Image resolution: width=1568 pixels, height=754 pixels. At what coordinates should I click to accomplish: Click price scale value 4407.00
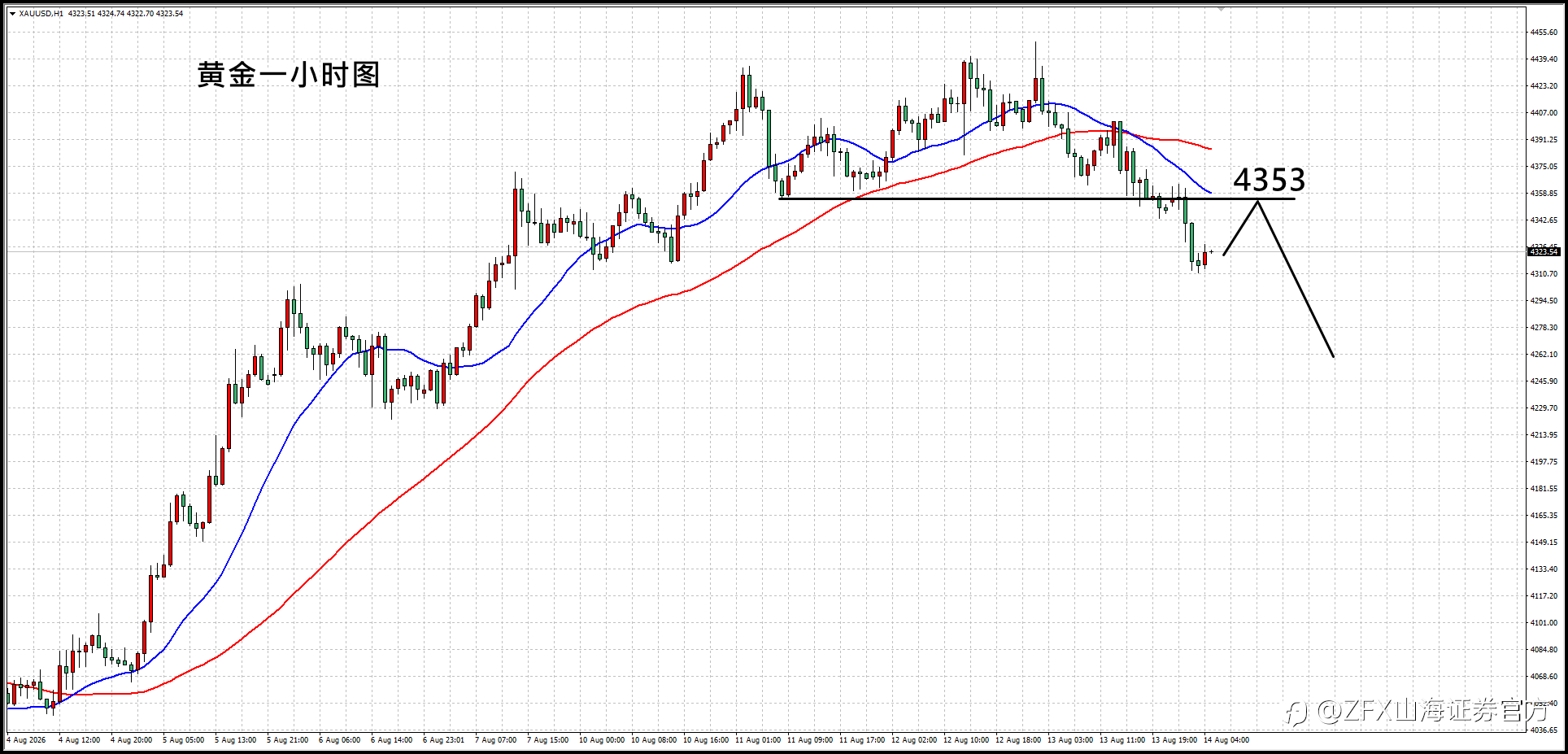click(x=1544, y=113)
